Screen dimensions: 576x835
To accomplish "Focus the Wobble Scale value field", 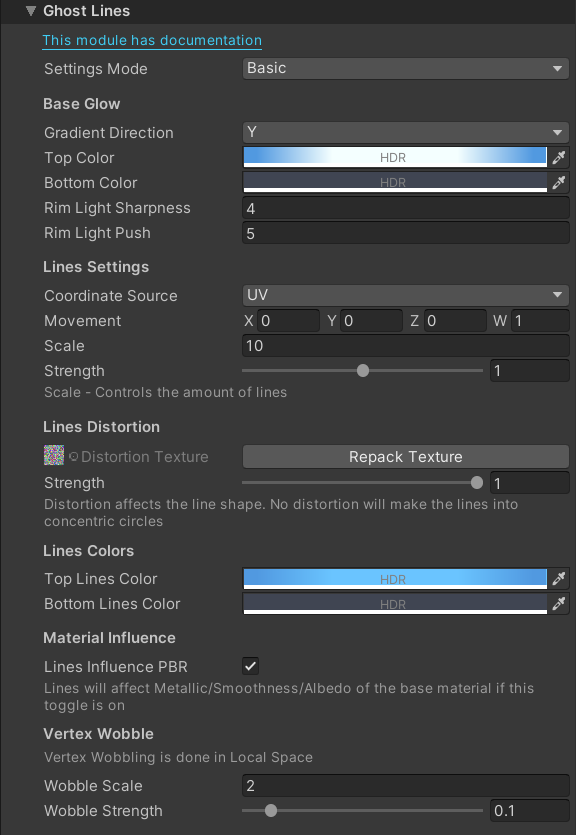I will [x=404, y=786].
